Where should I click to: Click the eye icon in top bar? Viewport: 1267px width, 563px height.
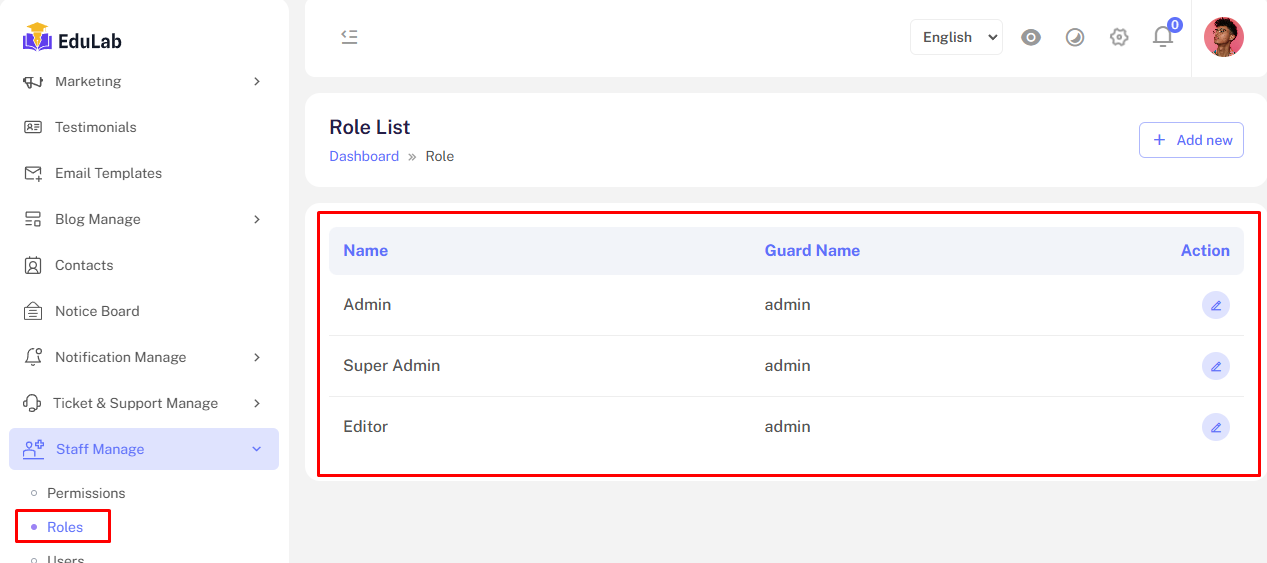pos(1031,37)
